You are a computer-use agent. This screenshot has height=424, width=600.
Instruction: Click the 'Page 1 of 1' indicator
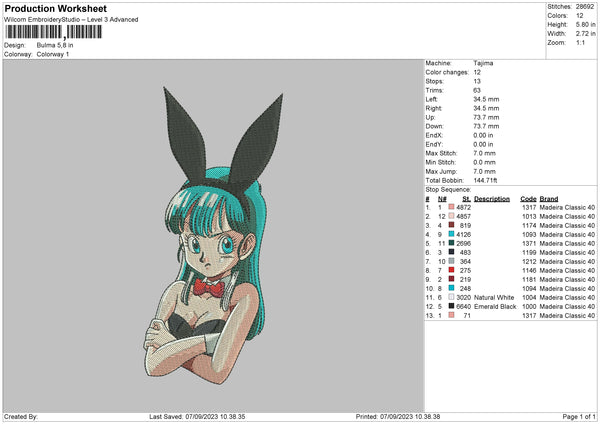pyautogui.click(x=579, y=416)
